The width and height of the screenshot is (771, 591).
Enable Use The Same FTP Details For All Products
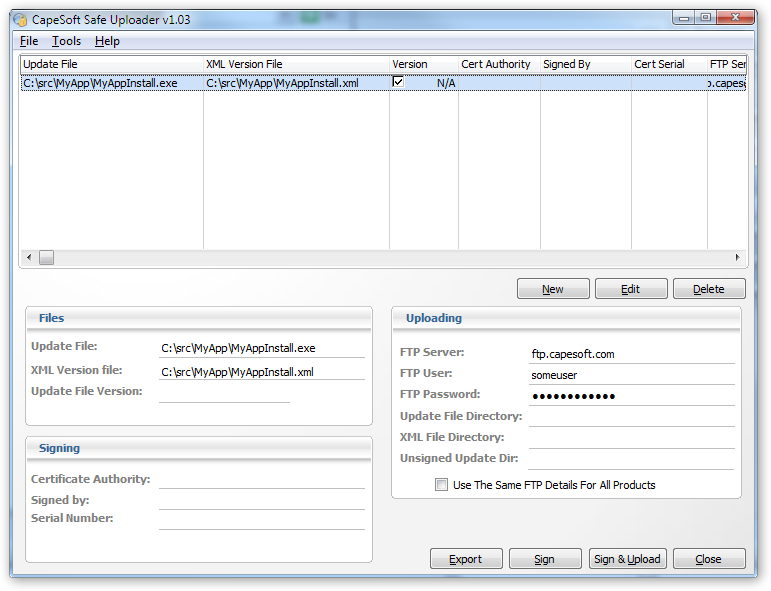coord(442,485)
